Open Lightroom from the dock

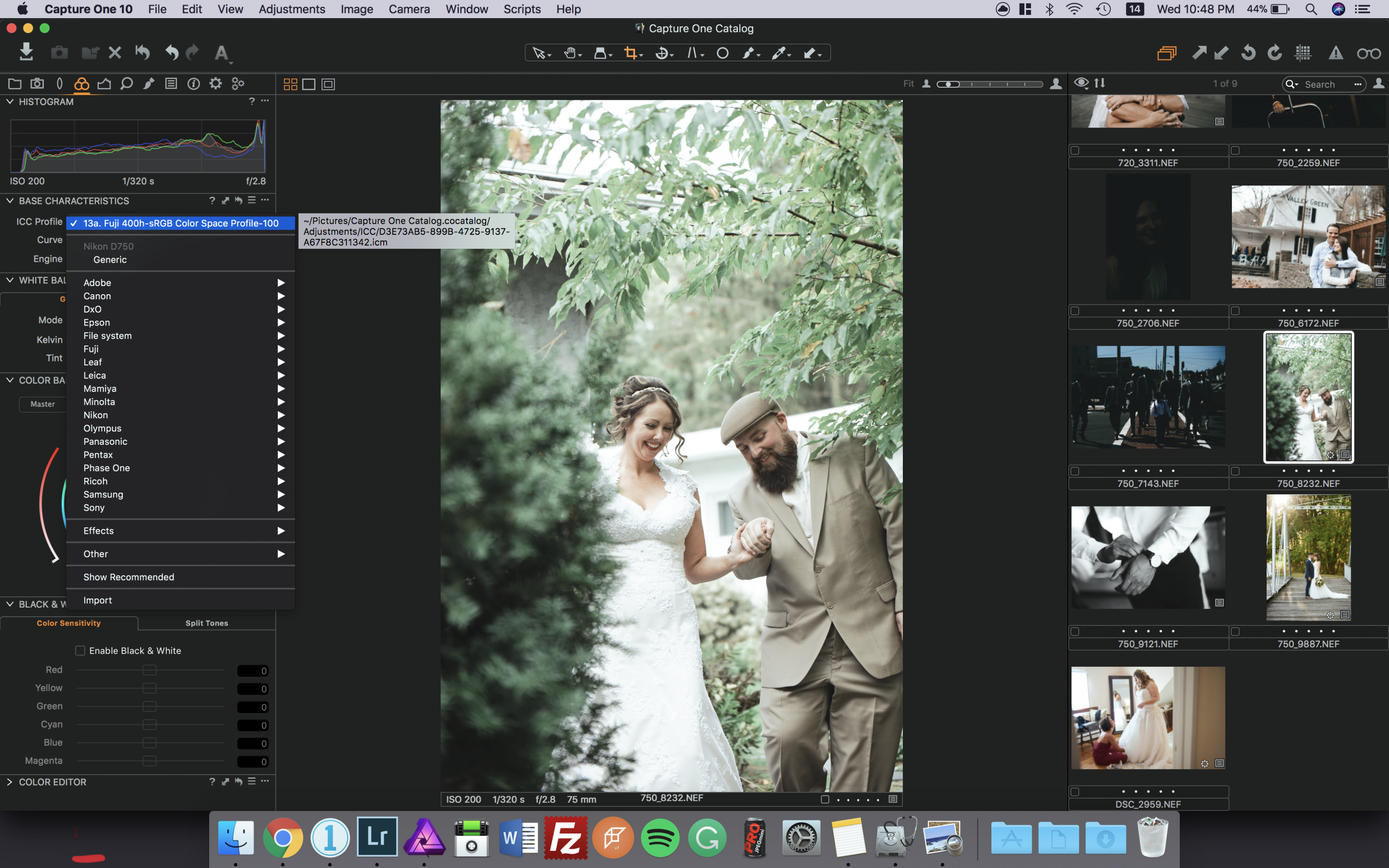click(376, 837)
